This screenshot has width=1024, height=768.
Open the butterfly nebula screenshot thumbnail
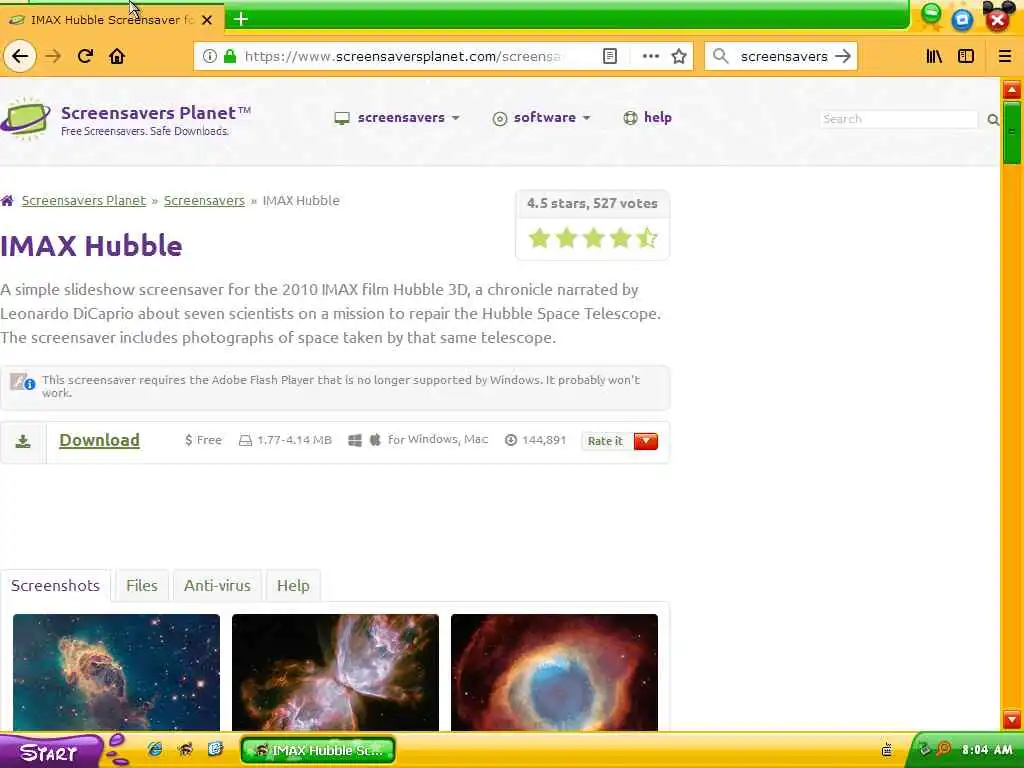[x=335, y=672]
